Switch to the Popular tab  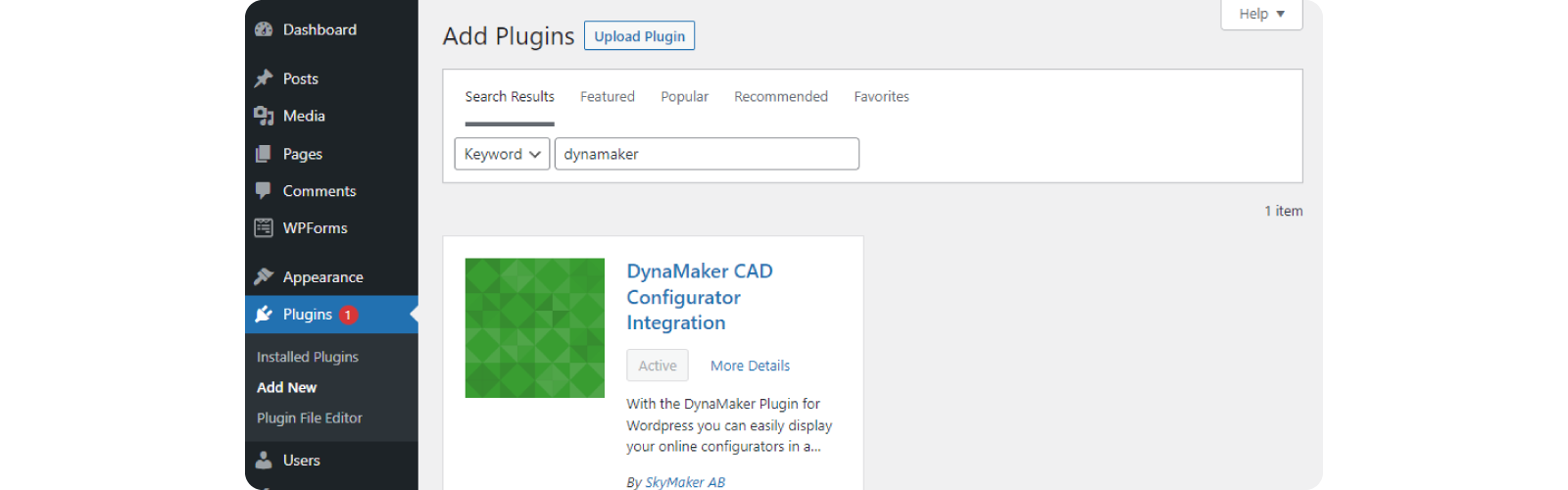684,97
